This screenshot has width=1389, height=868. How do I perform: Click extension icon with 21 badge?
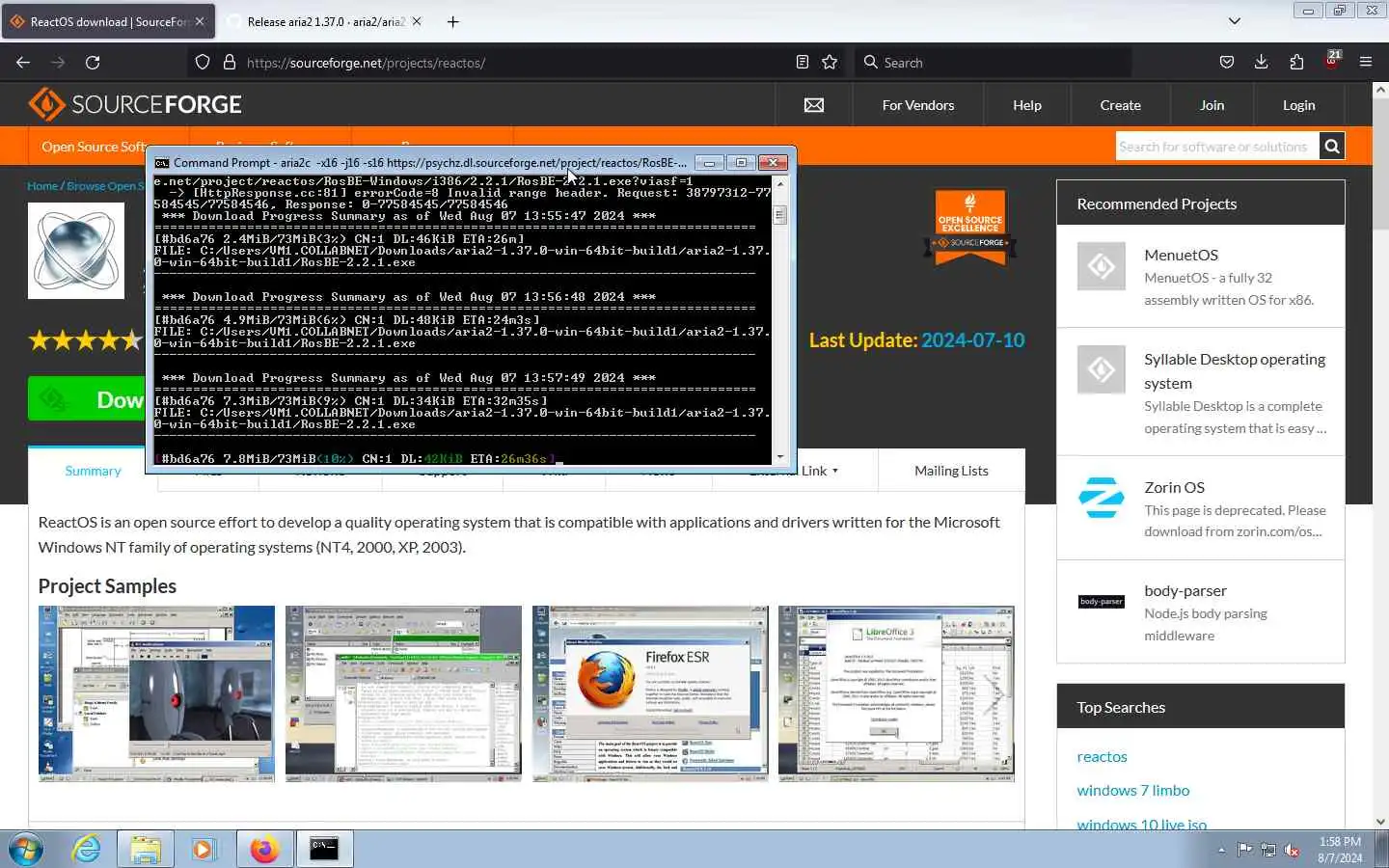click(x=1332, y=61)
